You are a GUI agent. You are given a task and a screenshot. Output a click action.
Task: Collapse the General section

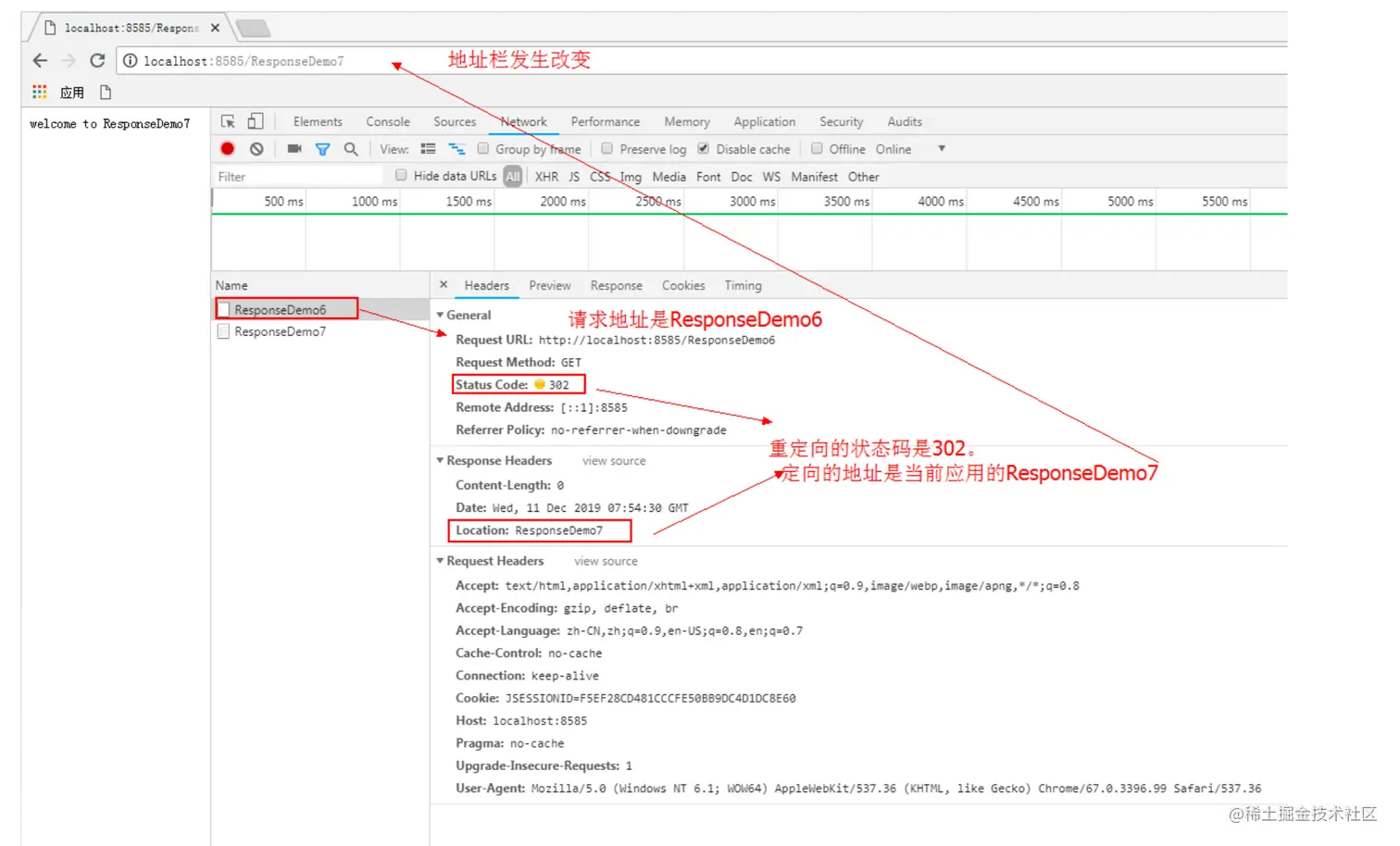click(440, 316)
